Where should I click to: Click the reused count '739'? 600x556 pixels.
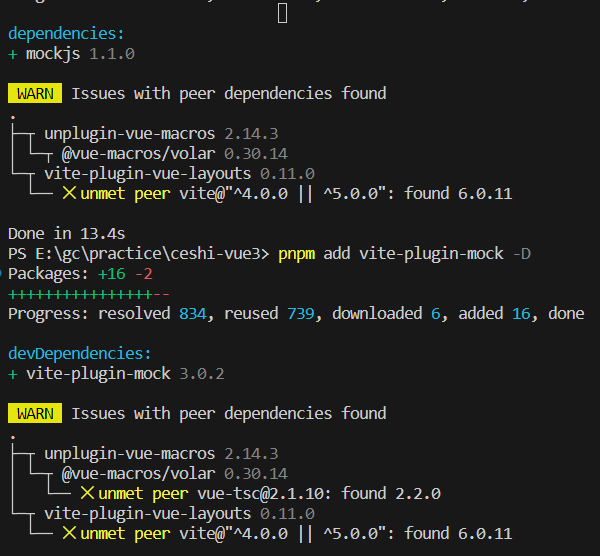click(x=303, y=314)
